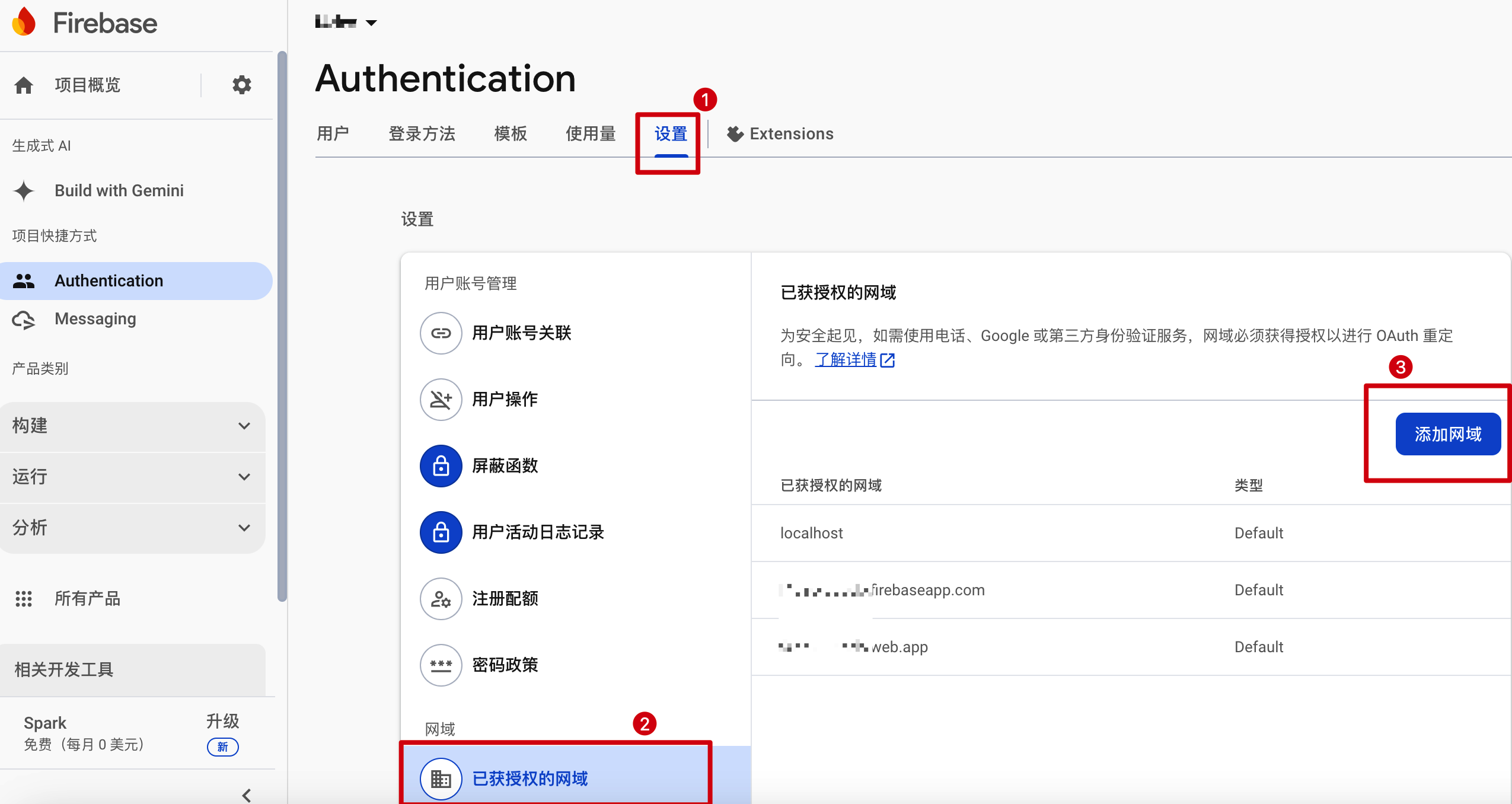Click the 用户账号关联 link icon
The width and height of the screenshot is (1512, 804).
pyautogui.click(x=441, y=333)
